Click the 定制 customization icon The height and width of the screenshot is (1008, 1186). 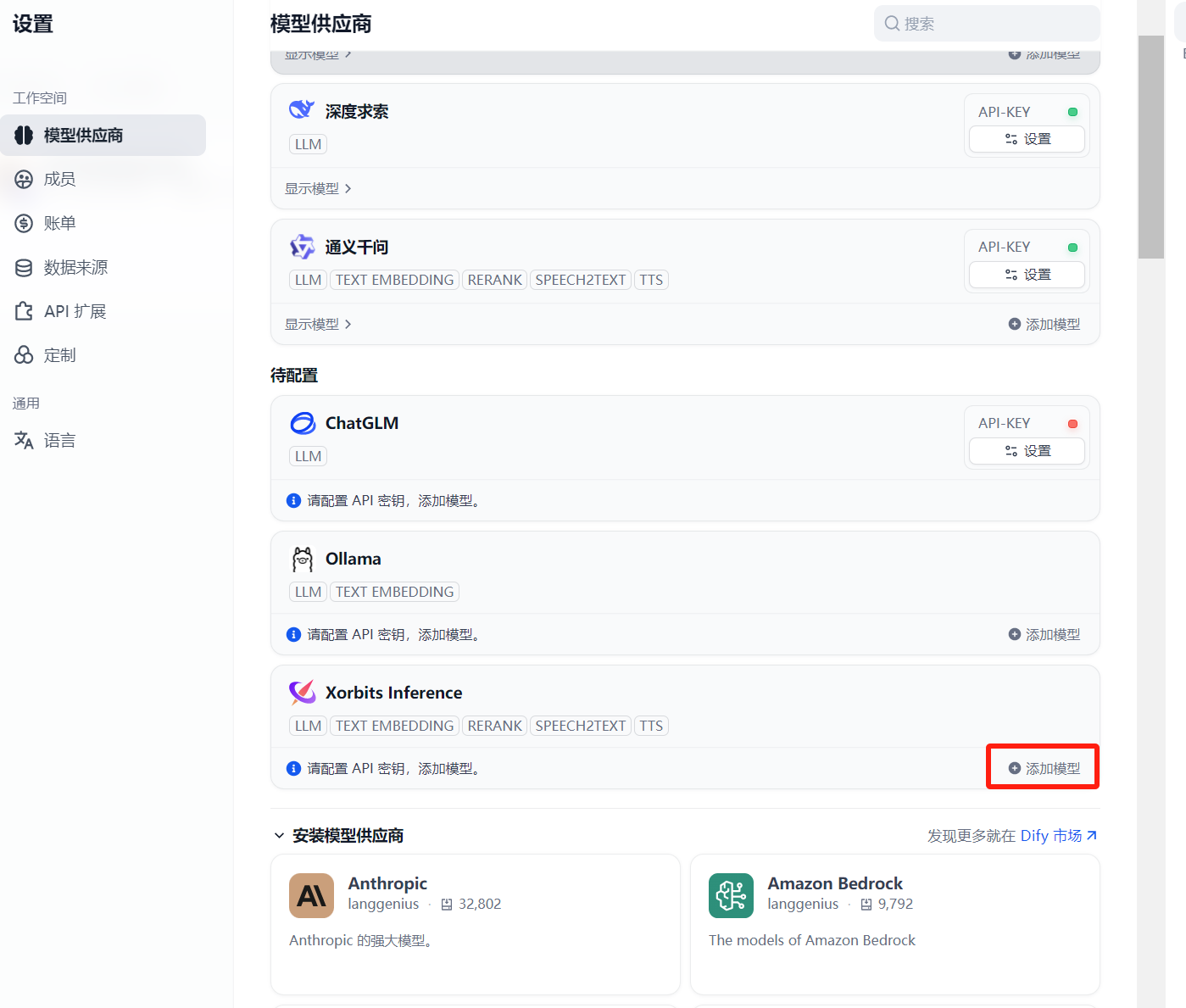(x=24, y=356)
